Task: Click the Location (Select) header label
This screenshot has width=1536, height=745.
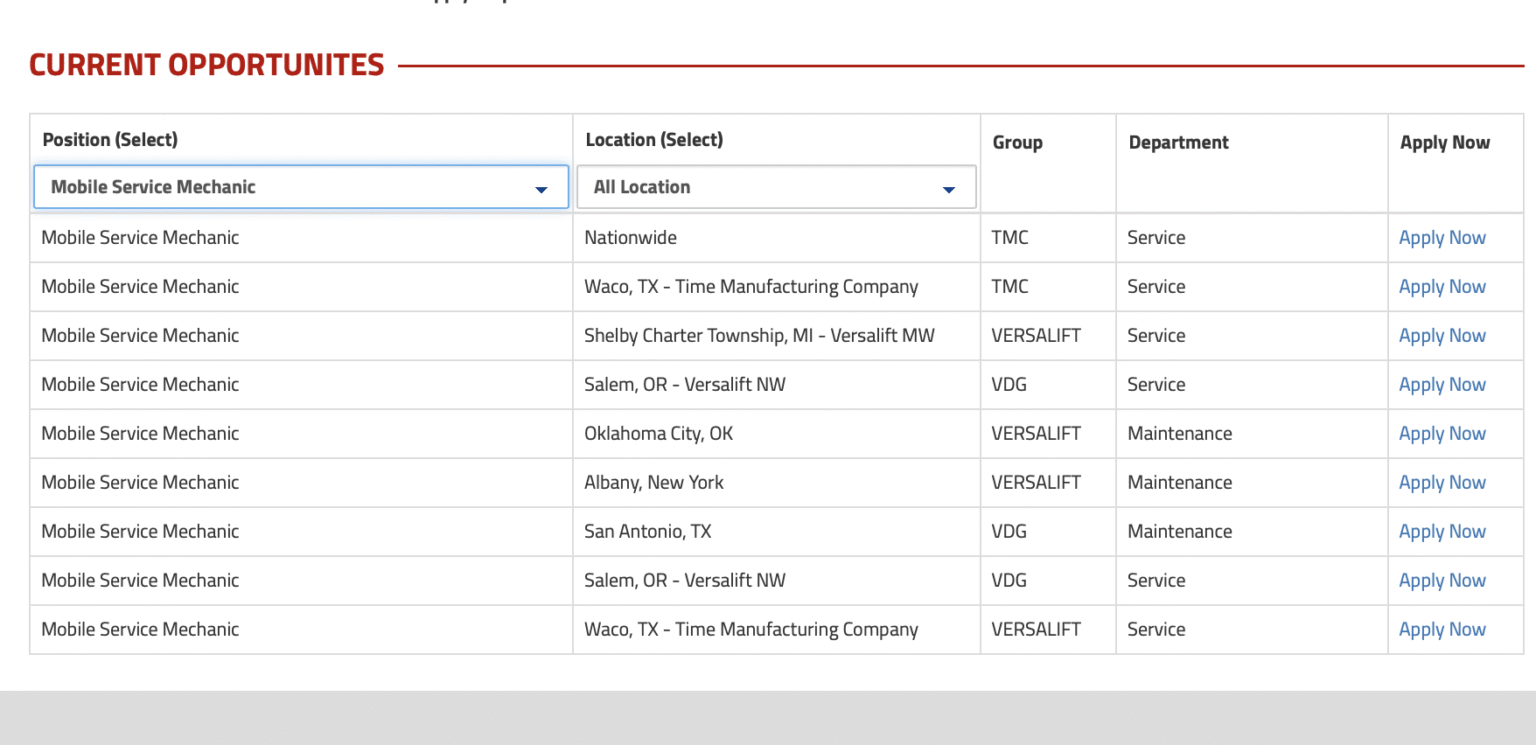Action: click(x=654, y=140)
